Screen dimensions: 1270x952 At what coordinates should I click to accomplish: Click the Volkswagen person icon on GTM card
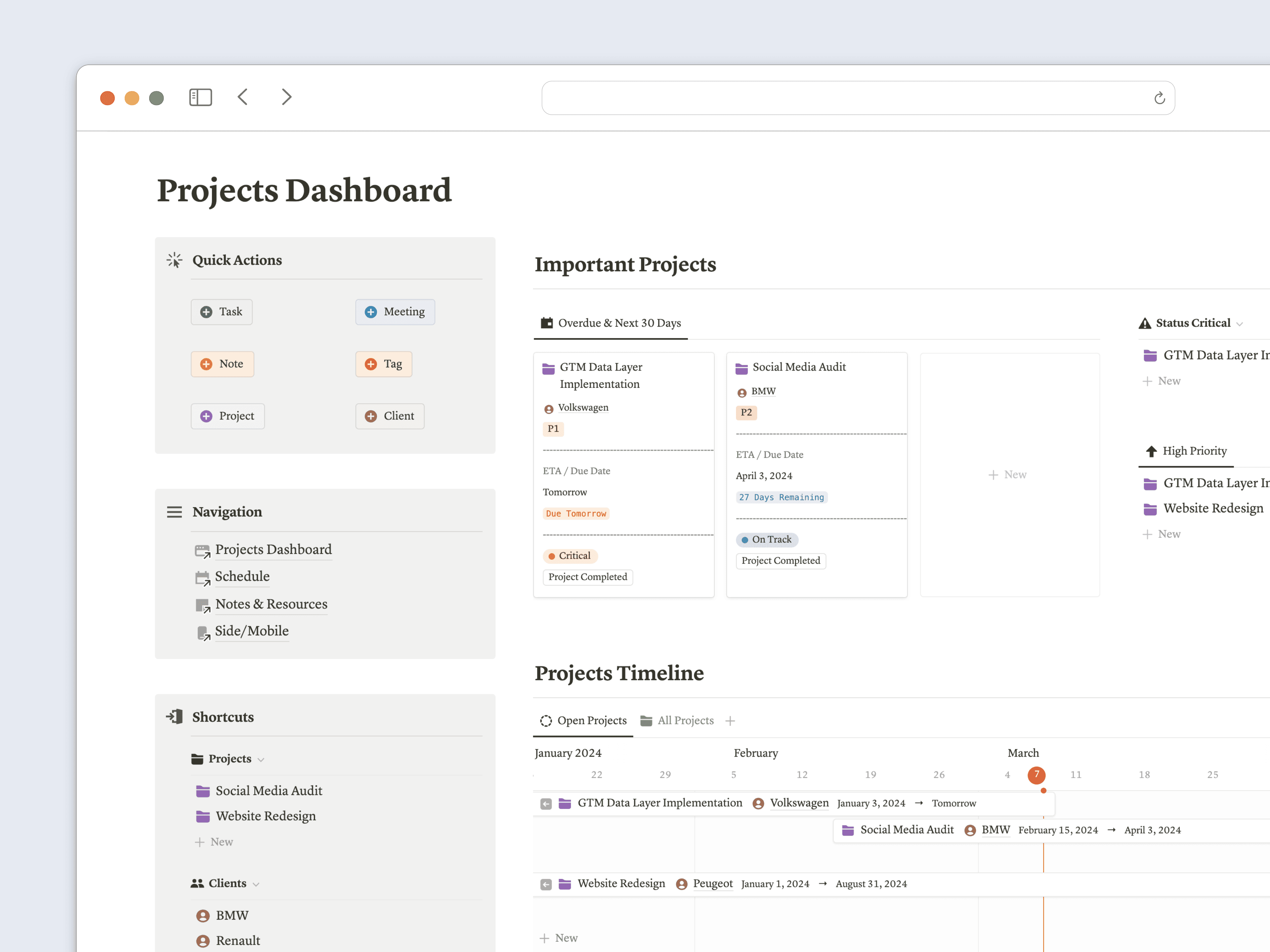(548, 408)
